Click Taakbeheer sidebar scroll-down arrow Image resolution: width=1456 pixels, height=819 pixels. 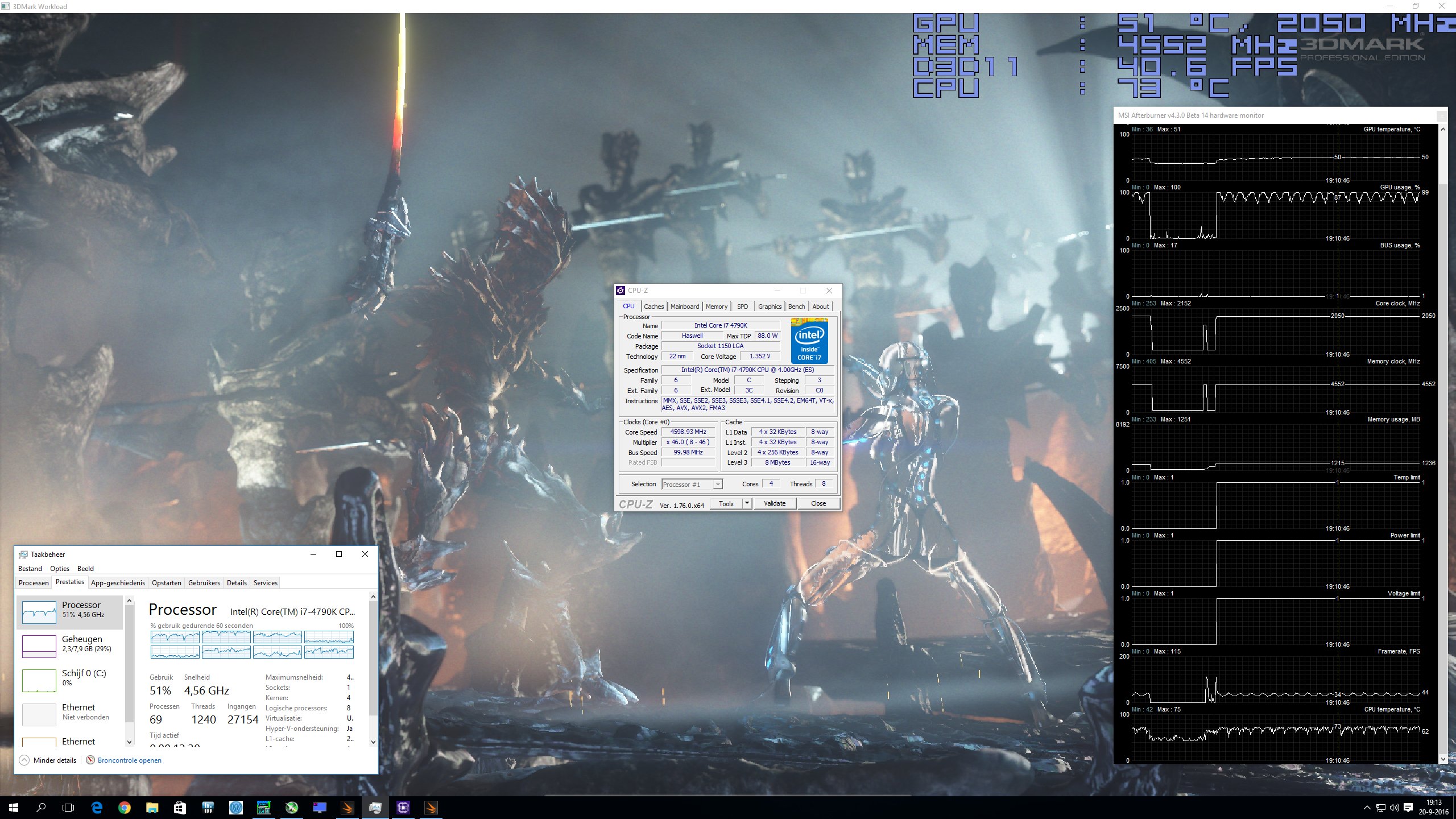[x=129, y=742]
